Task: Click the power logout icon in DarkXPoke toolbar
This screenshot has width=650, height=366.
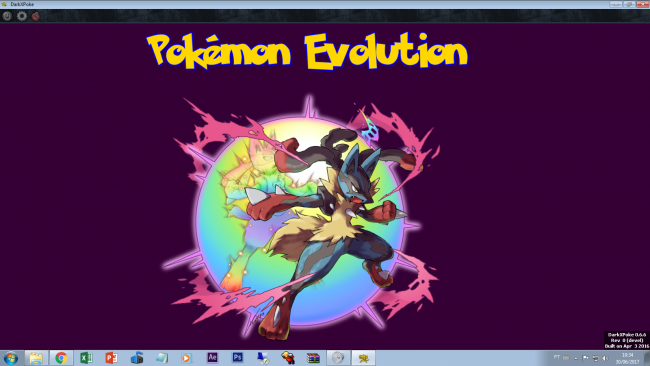Action: coord(7,16)
